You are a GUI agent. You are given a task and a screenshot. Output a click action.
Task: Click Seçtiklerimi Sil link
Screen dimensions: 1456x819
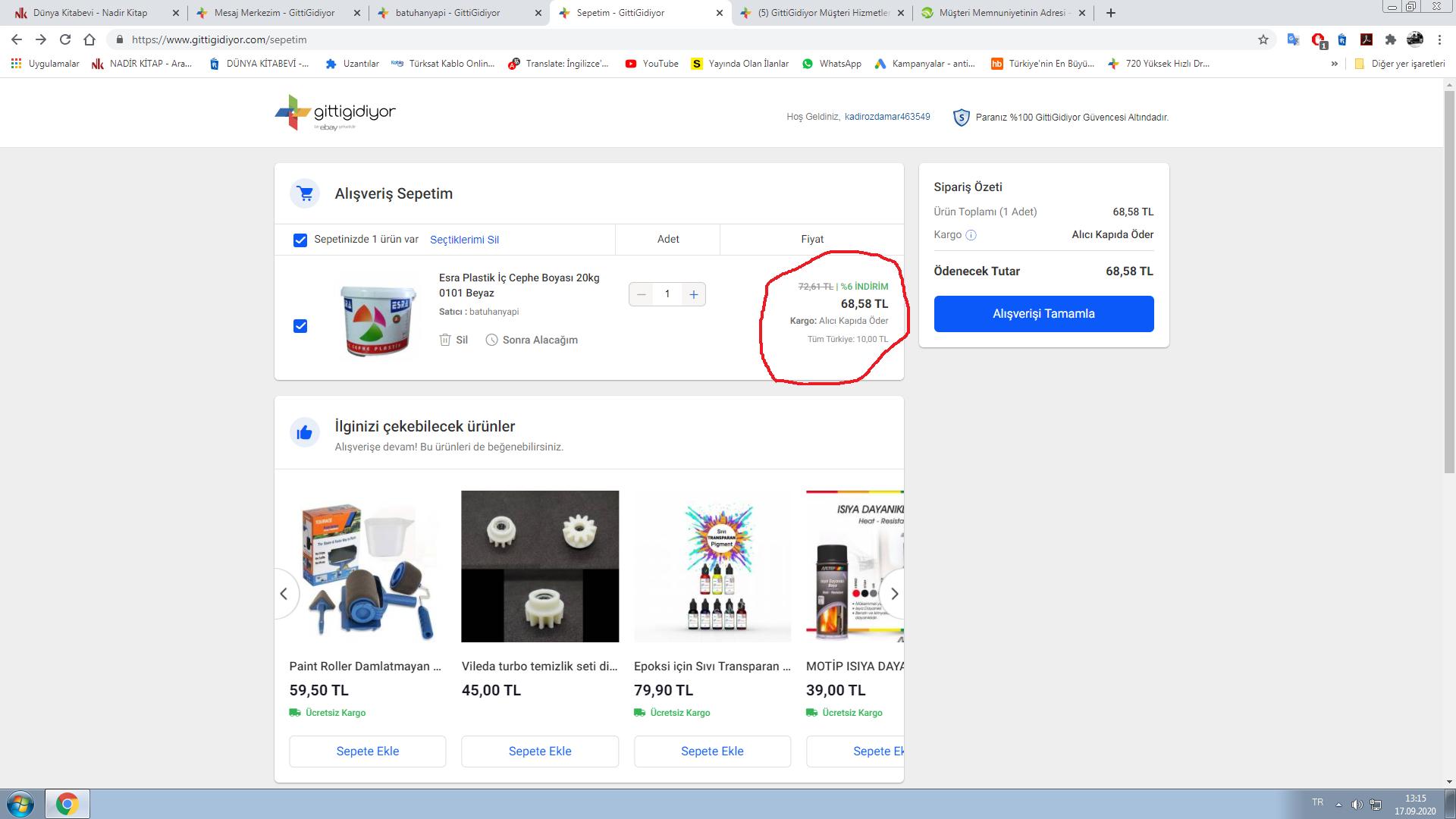point(464,240)
